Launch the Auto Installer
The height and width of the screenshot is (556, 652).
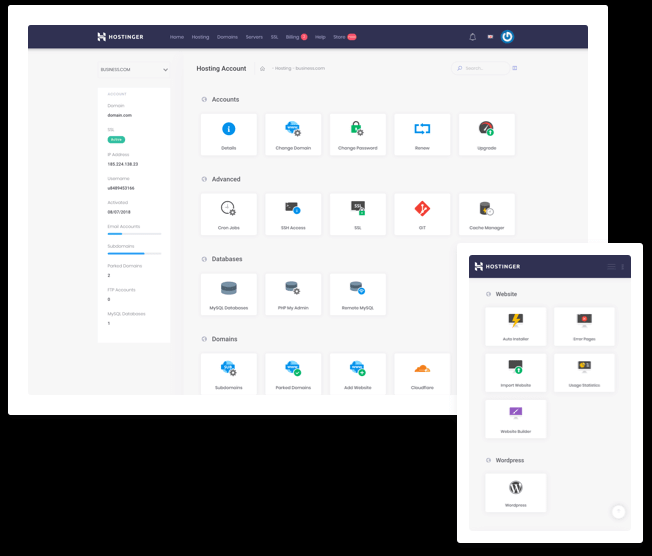coord(515,327)
